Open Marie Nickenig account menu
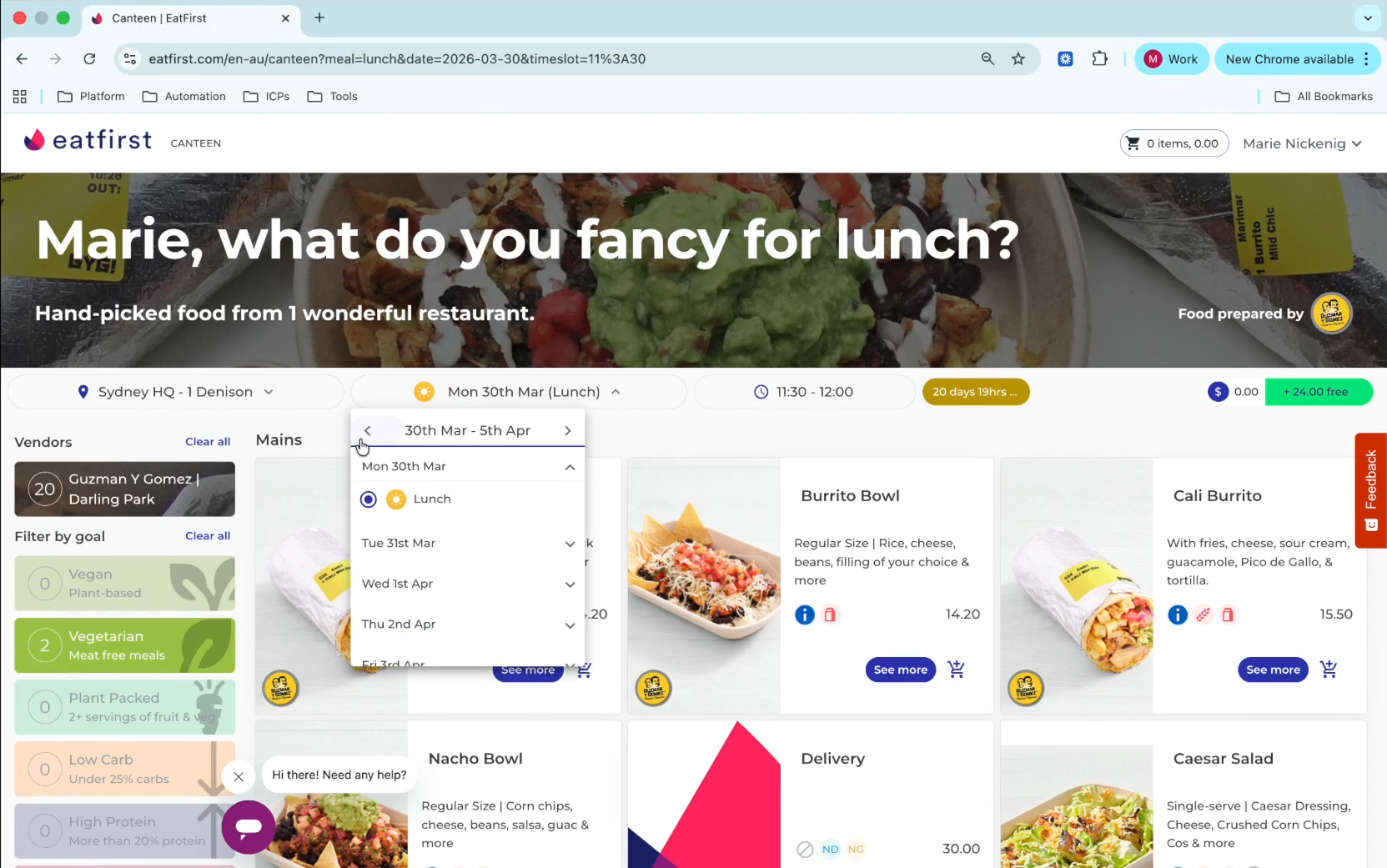 click(1302, 143)
